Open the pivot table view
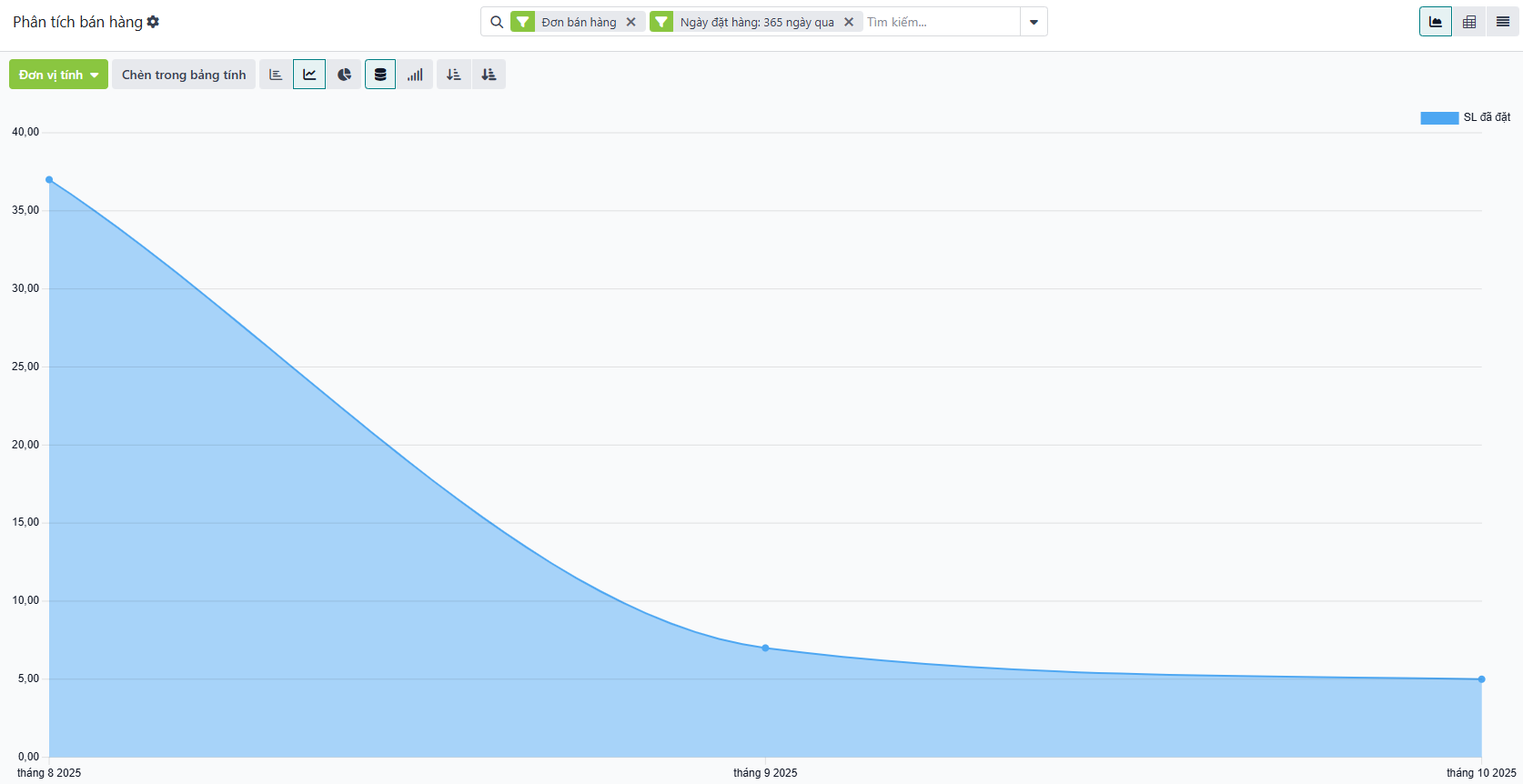 tap(1469, 22)
